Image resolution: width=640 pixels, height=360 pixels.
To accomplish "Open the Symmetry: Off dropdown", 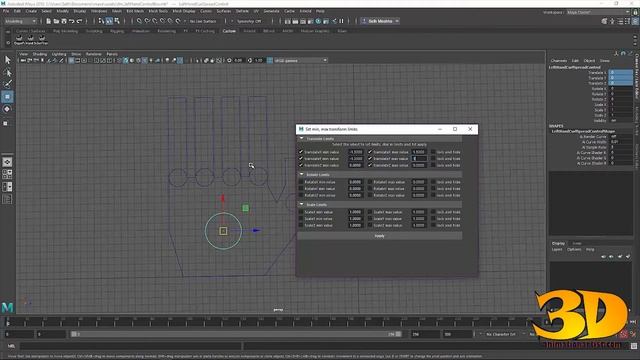I will pos(249,21).
